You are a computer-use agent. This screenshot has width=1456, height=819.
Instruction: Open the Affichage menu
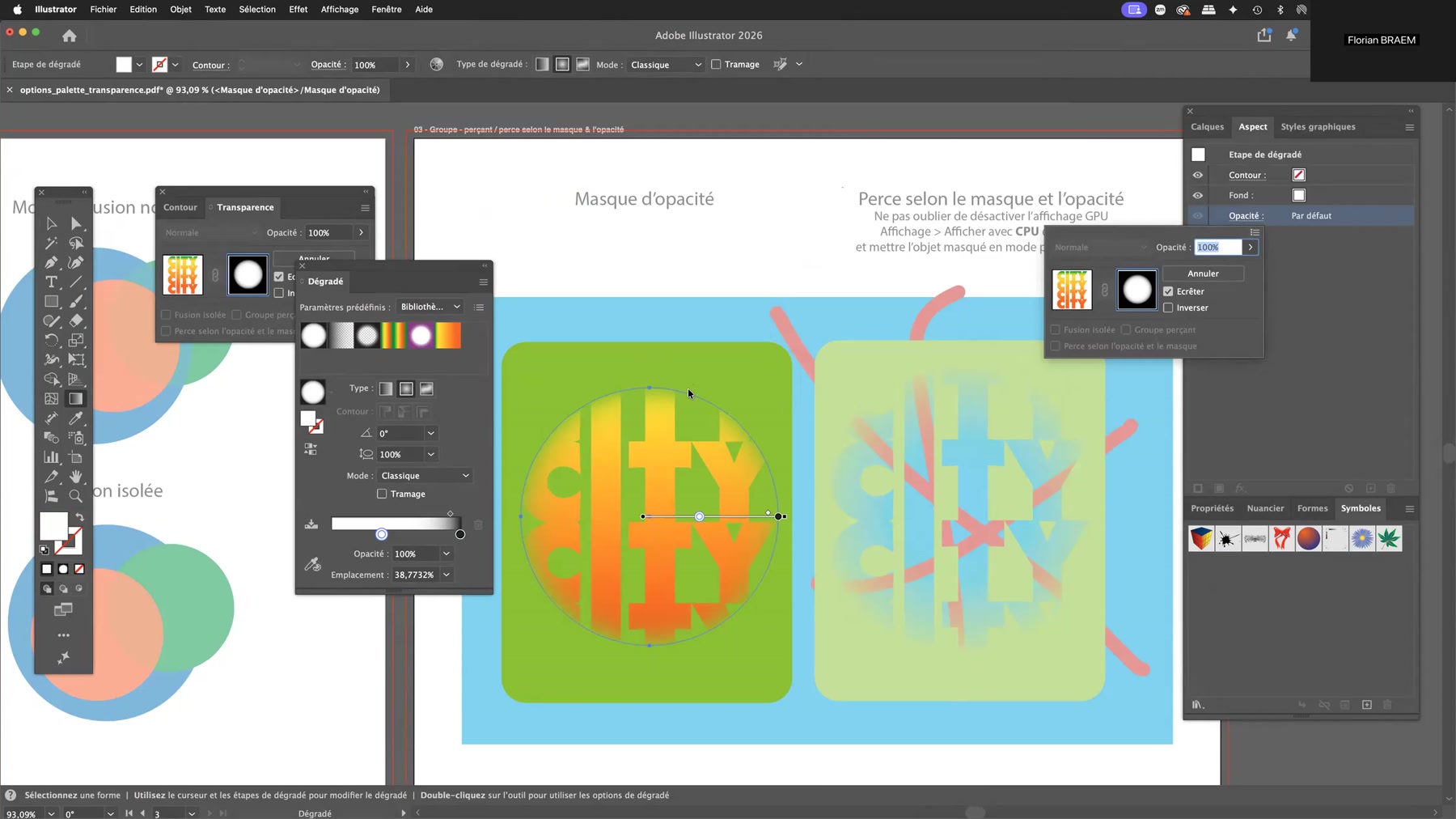click(340, 10)
